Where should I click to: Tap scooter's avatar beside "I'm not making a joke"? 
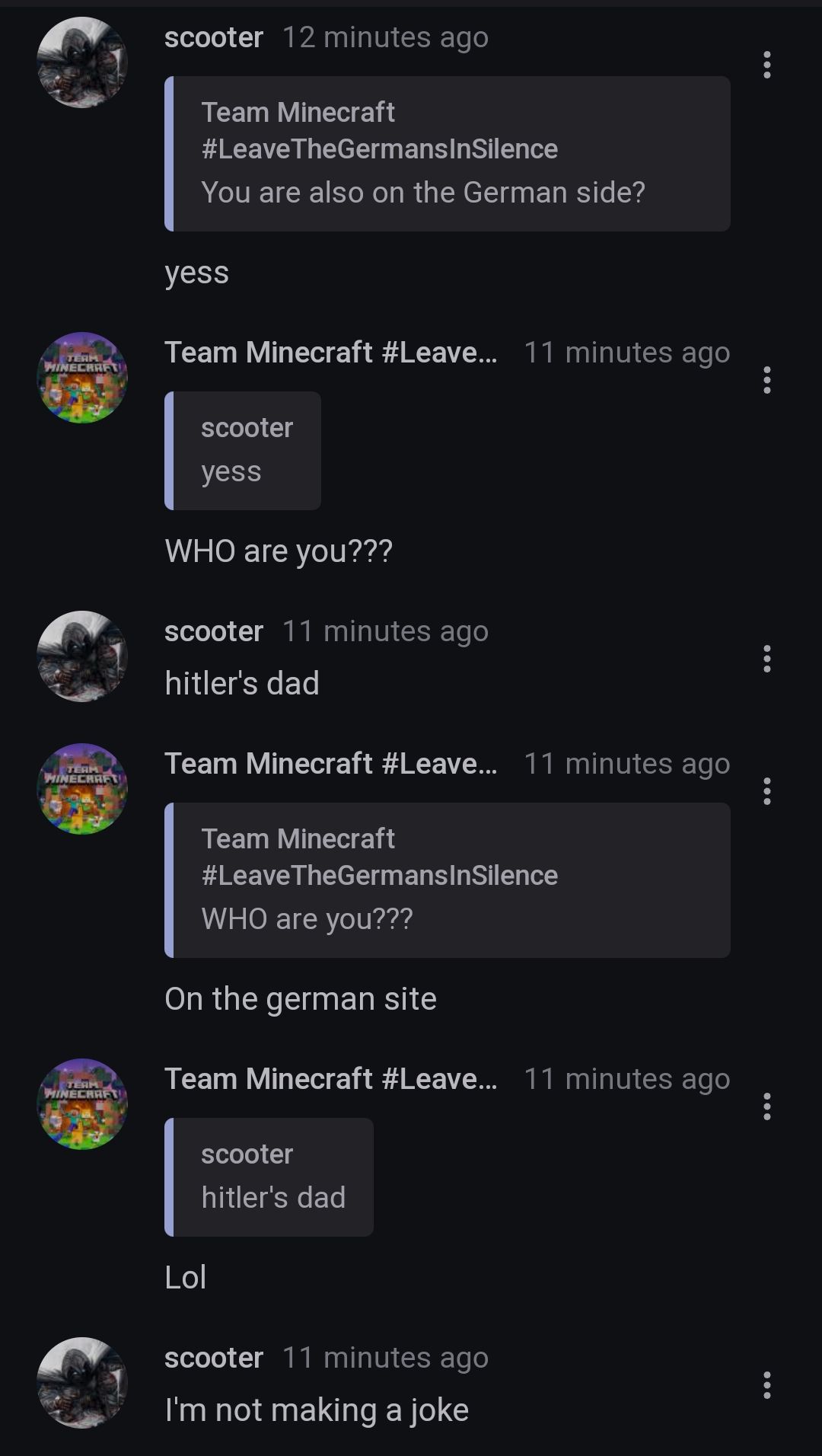[82, 1383]
